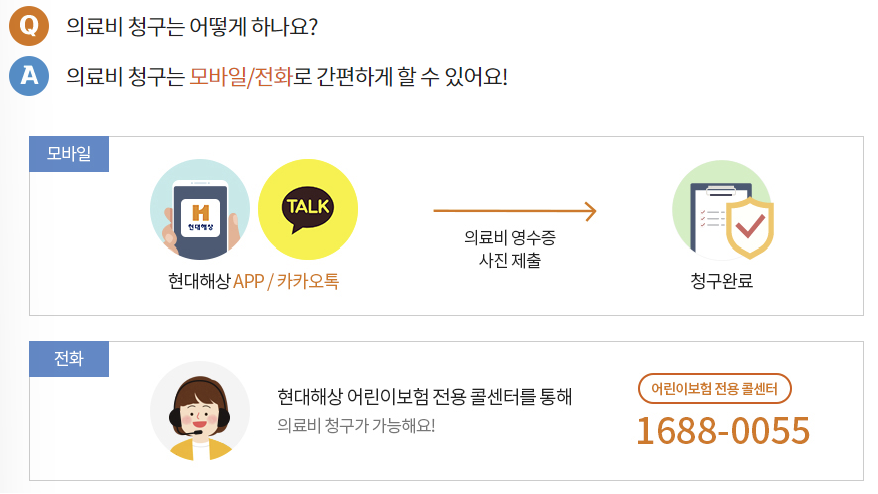The image size is (878, 494).
Task: Select the KakaoTalk TALK icon
Action: tap(308, 209)
